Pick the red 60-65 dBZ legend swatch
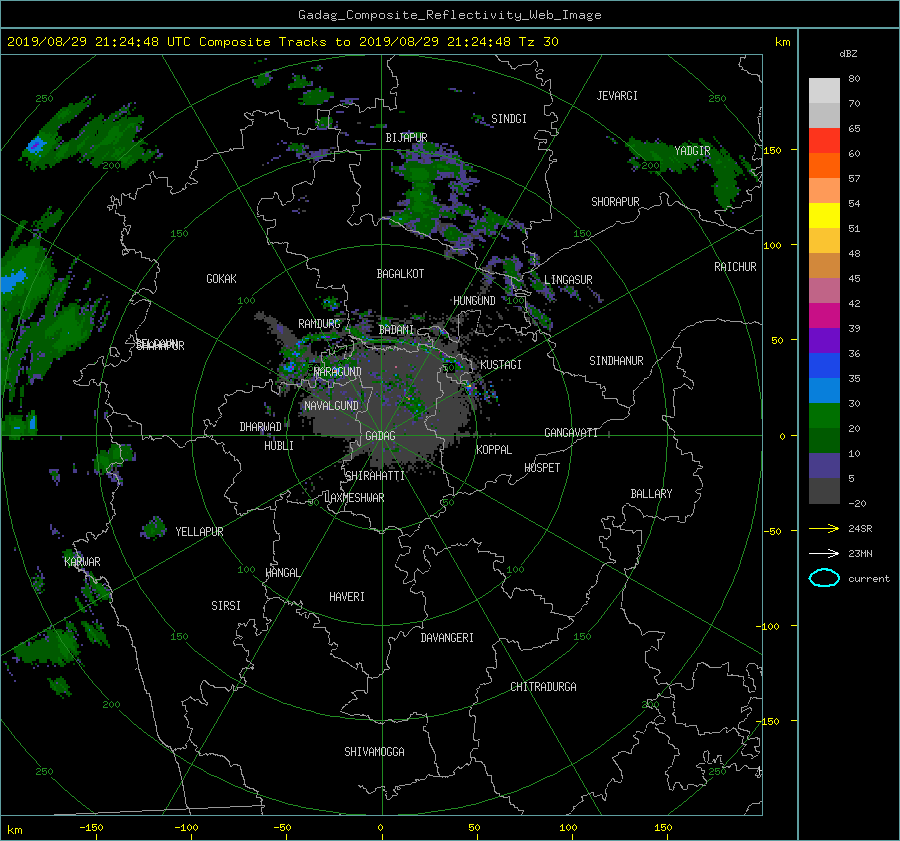 click(x=824, y=140)
